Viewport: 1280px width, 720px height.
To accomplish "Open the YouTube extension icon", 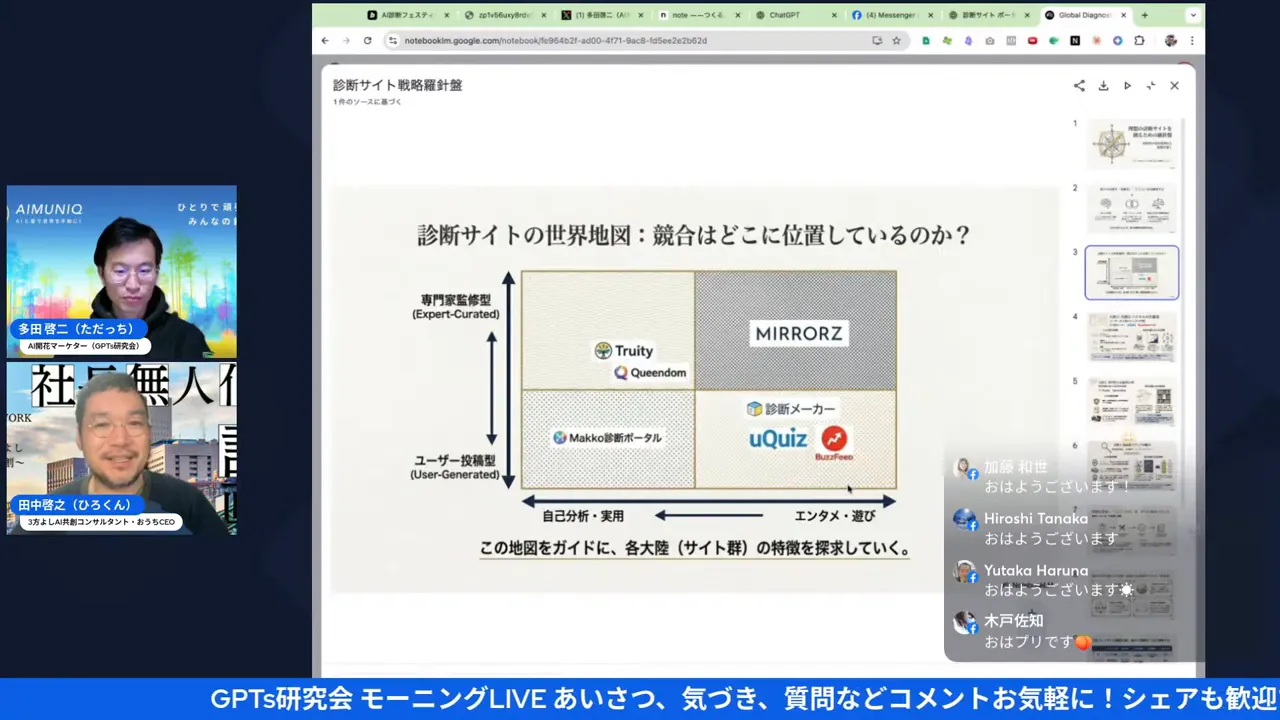I will pos(1032,40).
